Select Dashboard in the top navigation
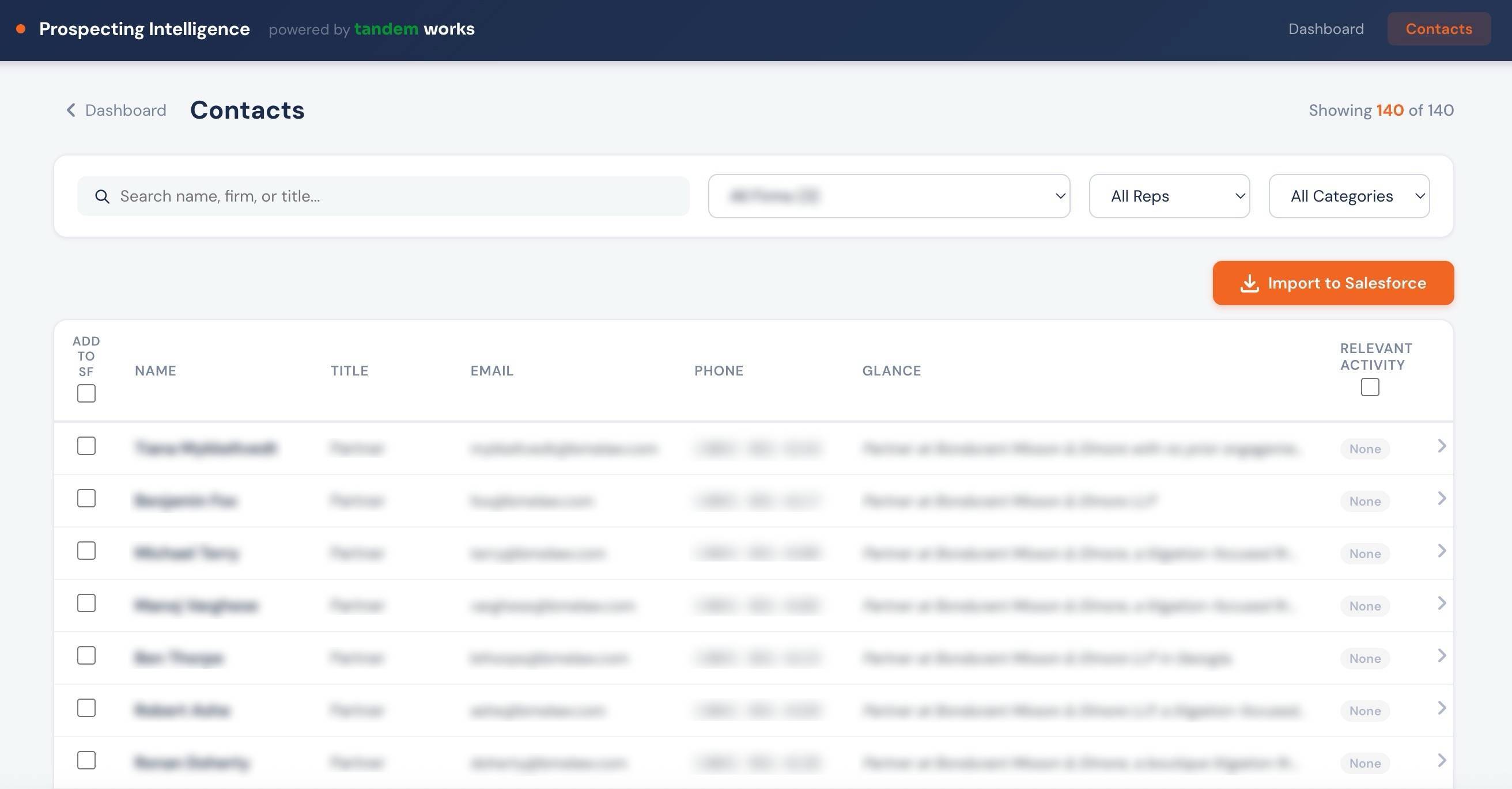This screenshot has height=789, width=1512. 1325,29
